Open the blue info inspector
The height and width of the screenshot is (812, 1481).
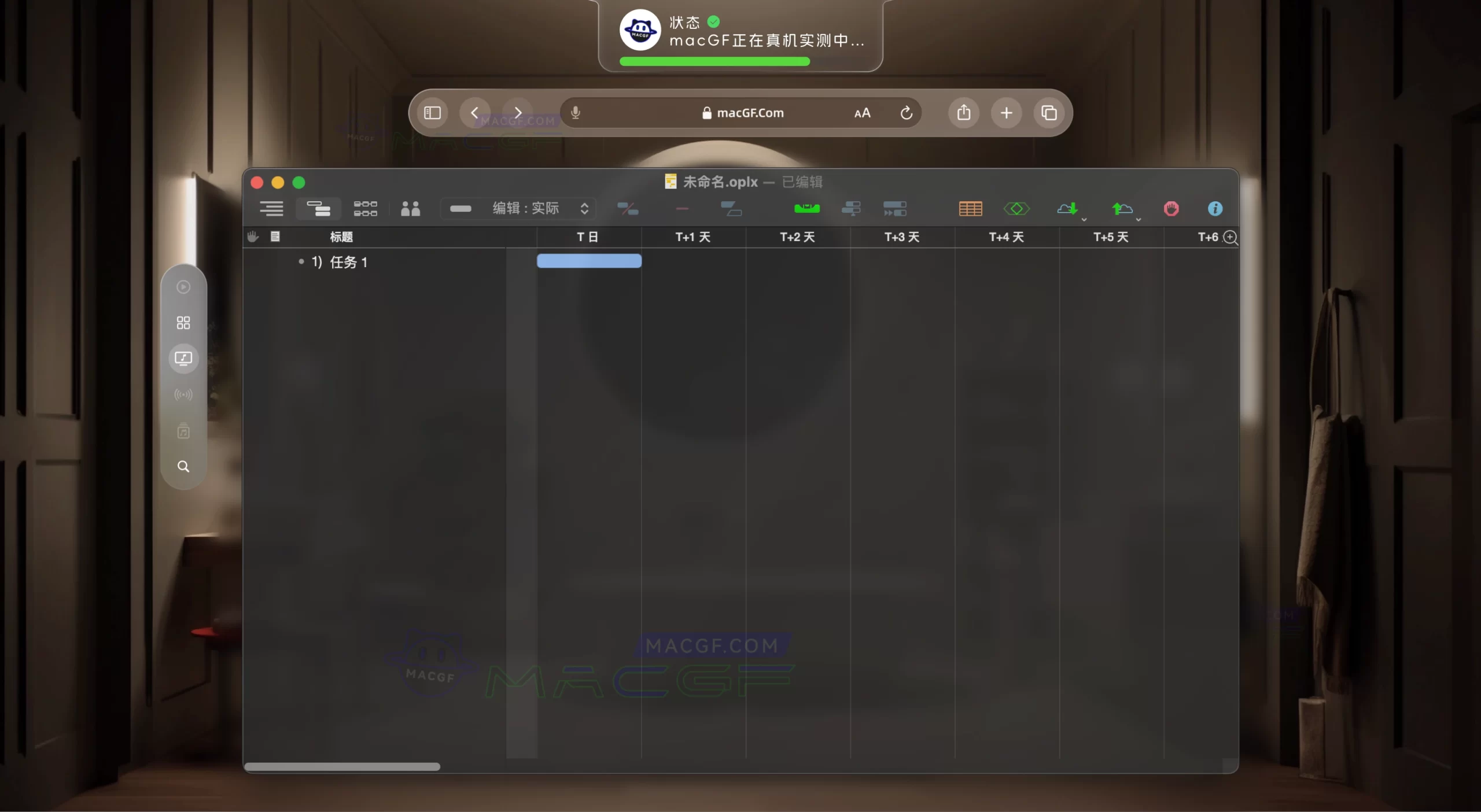[x=1215, y=209]
